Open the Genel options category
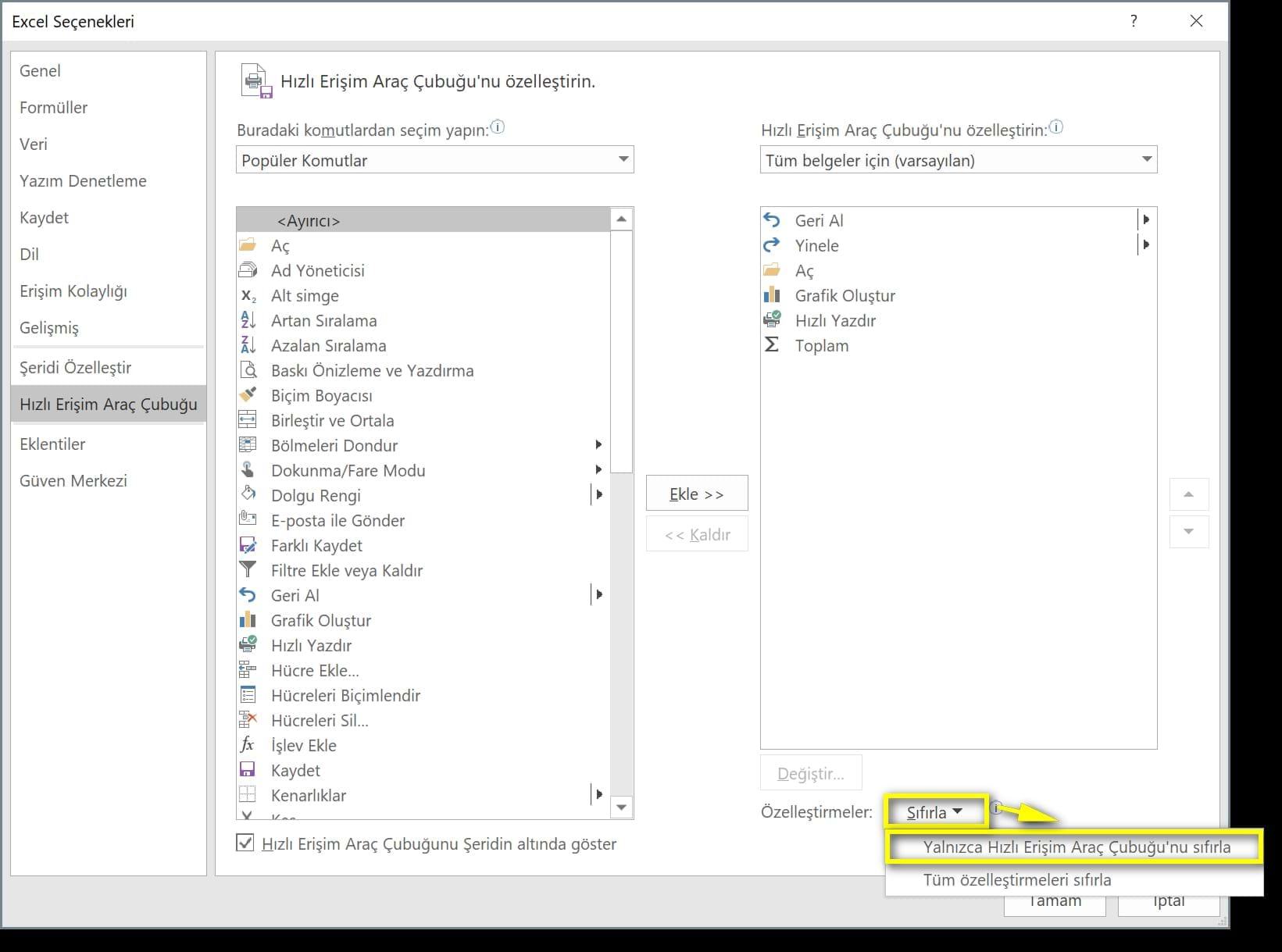This screenshot has height=952, width=1282. 109,70
